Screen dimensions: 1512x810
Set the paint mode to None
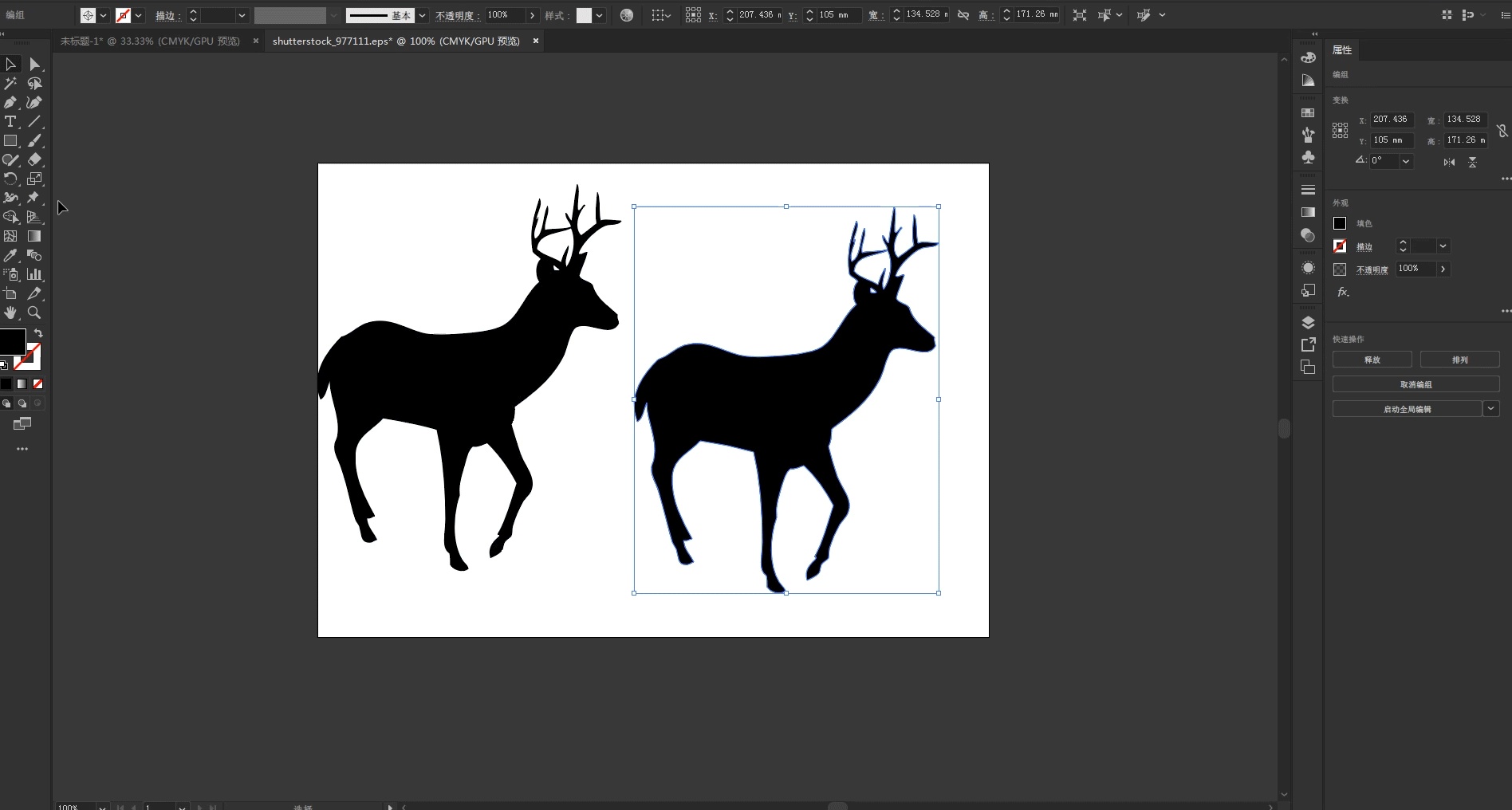point(37,383)
